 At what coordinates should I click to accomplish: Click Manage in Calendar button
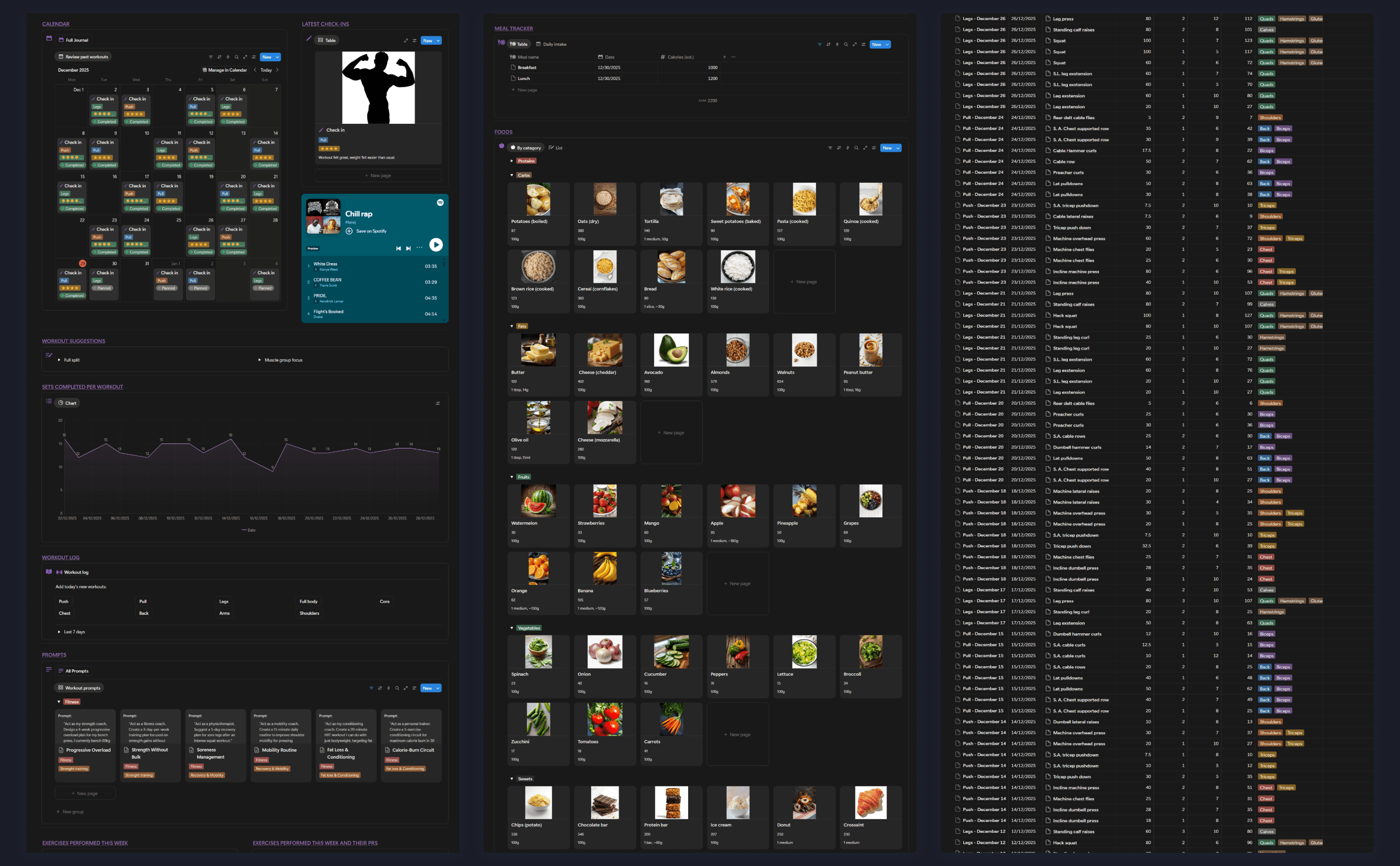[224, 70]
